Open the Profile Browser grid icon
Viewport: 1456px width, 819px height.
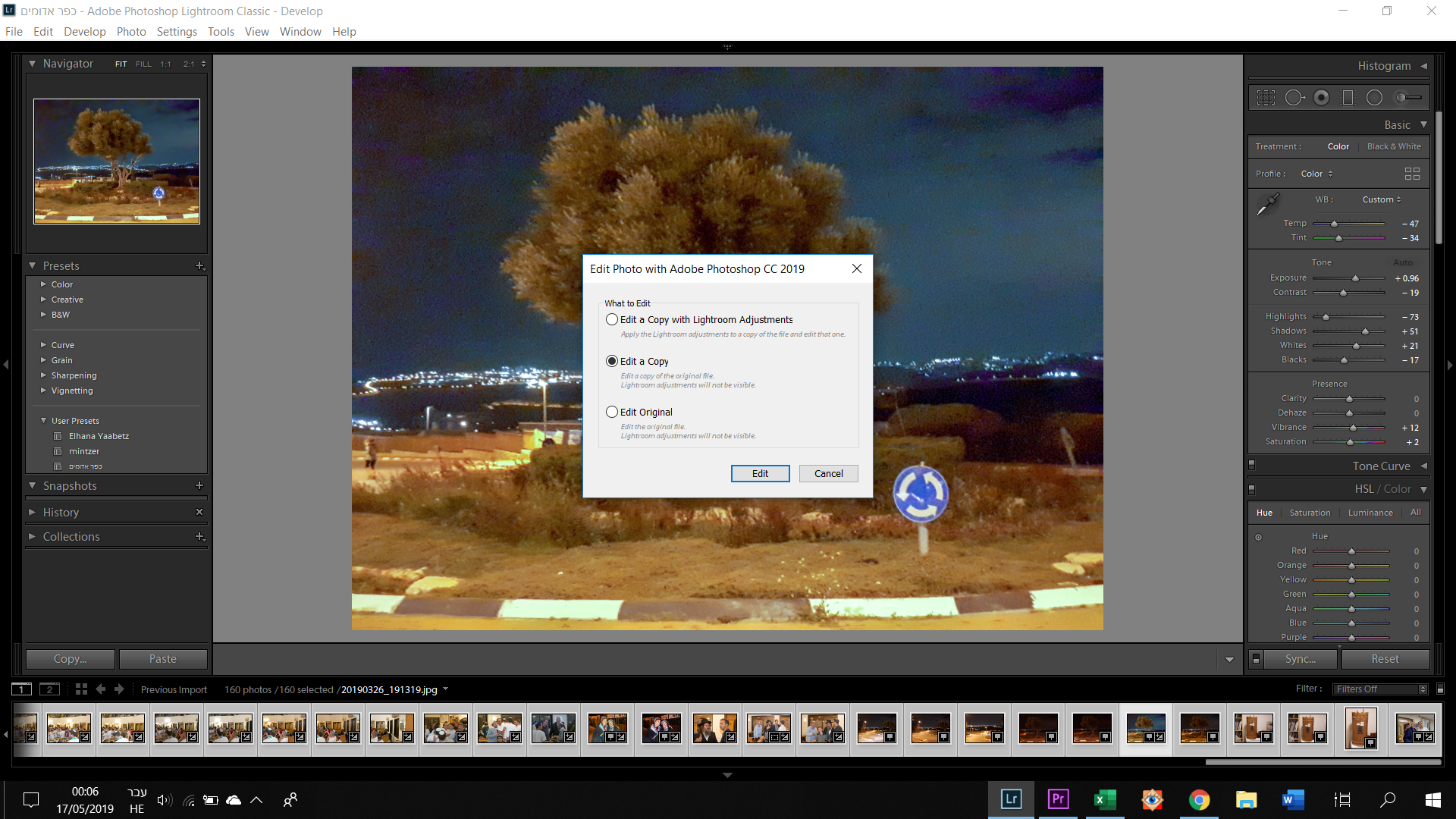[x=1412, y=174]
